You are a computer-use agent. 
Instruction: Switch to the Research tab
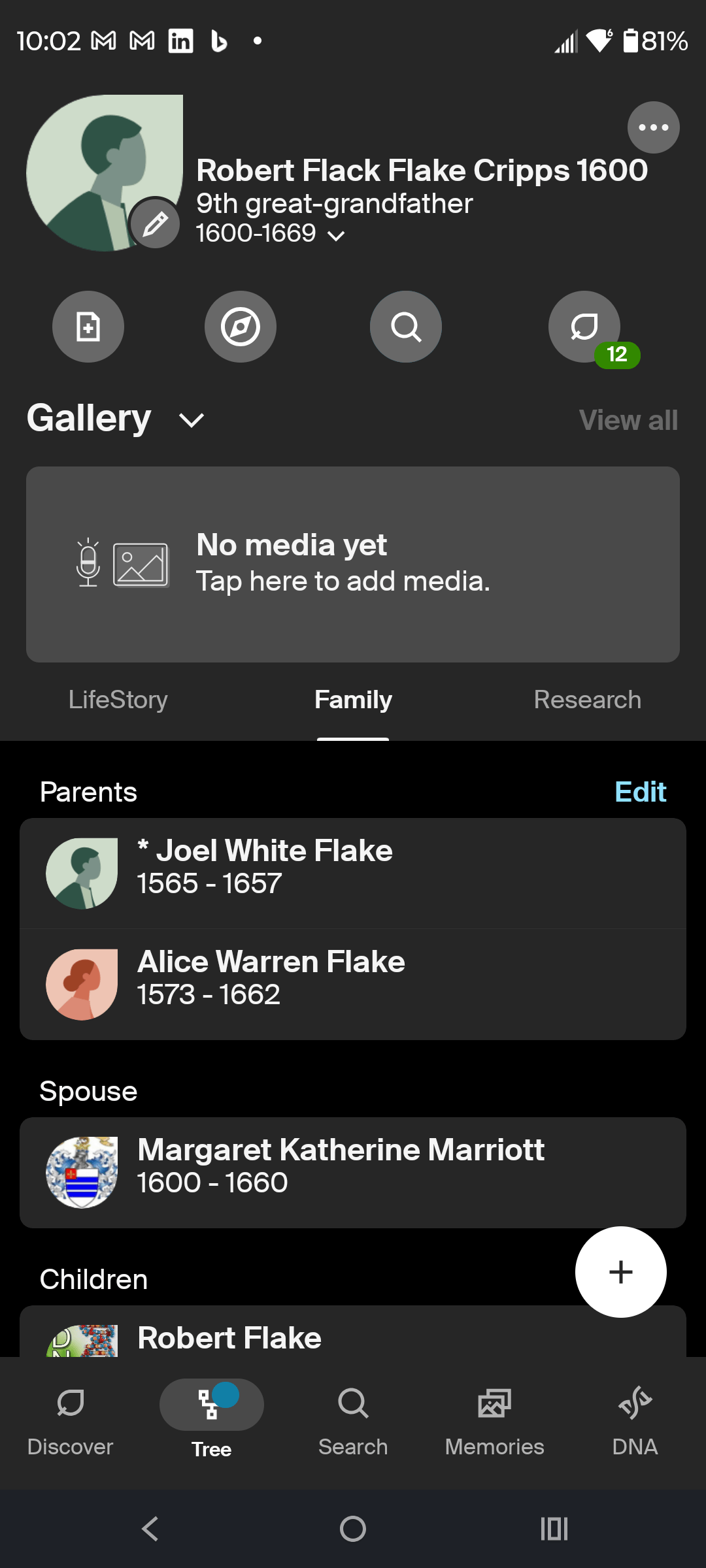(587, 700)
